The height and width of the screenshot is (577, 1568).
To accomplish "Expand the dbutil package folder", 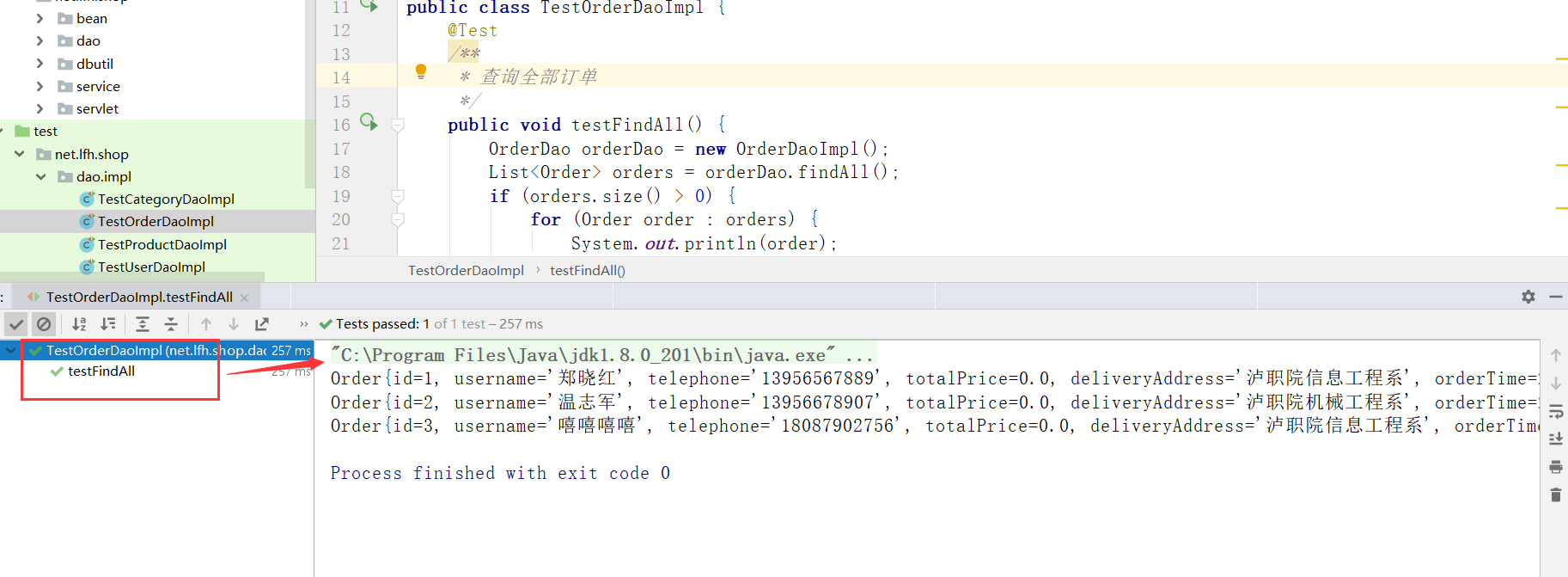I will (x=40, y=64).
